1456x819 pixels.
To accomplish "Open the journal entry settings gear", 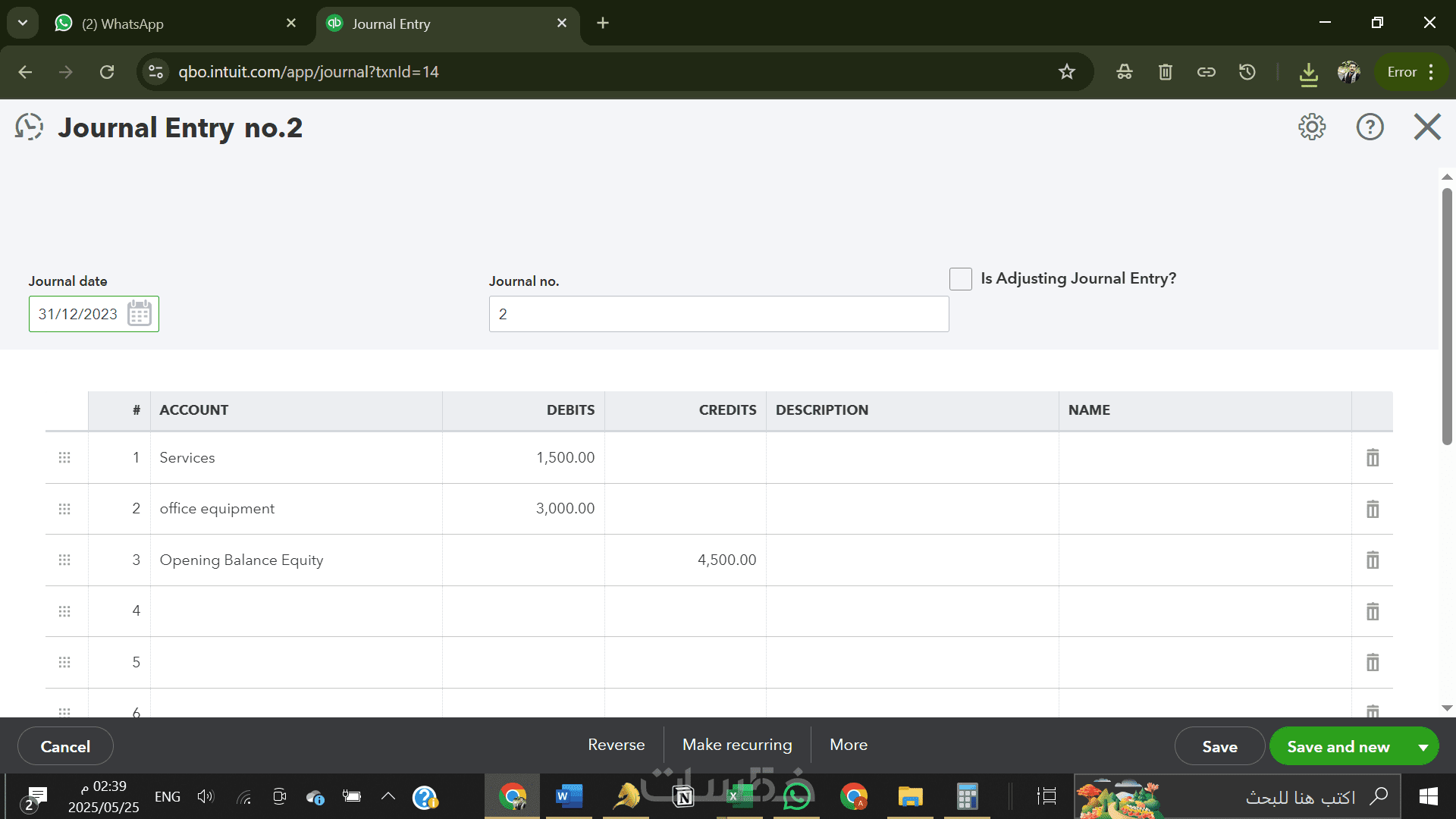I will 1312,127.
